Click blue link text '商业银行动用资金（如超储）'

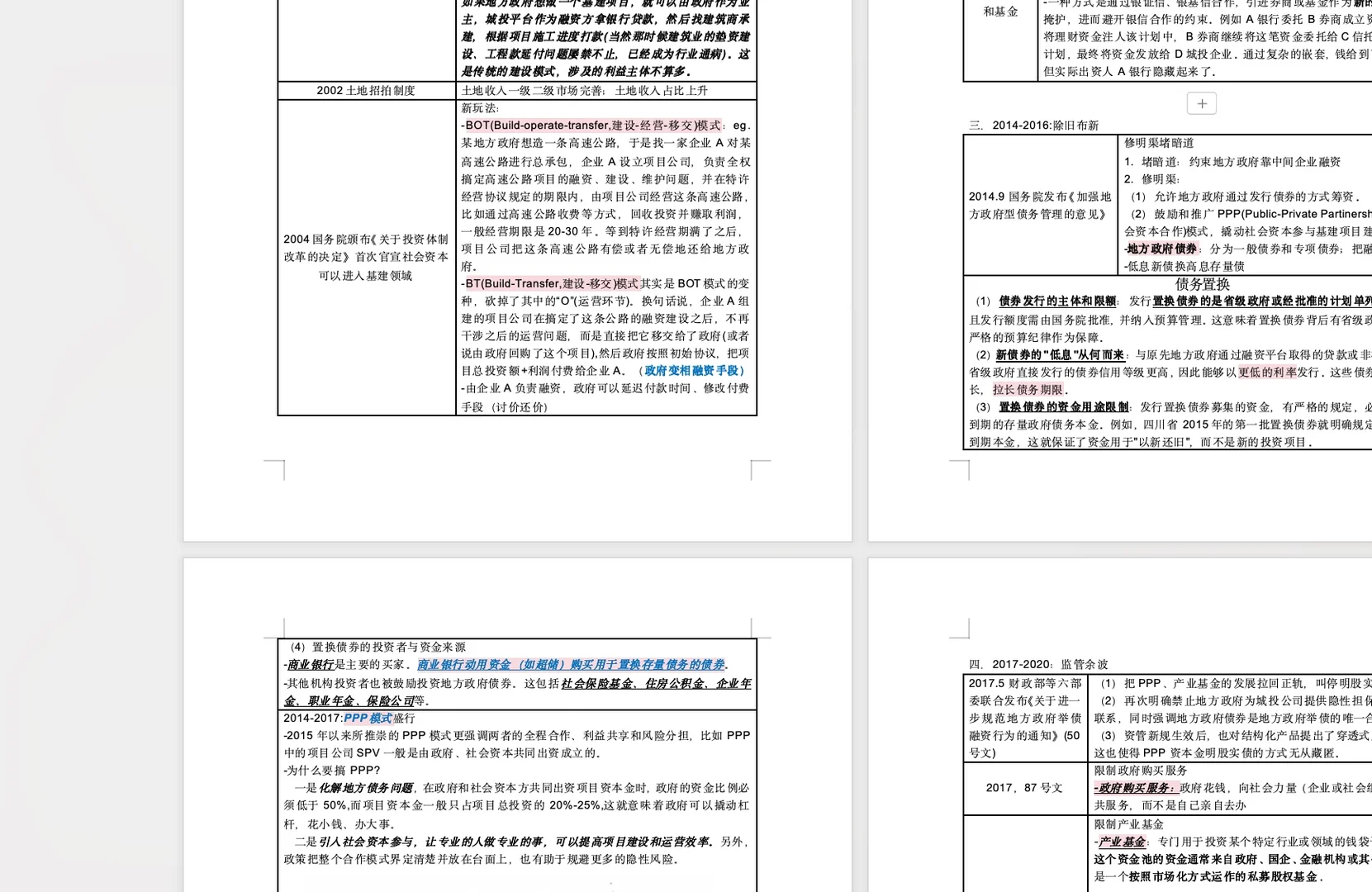(x=492, y=665)
